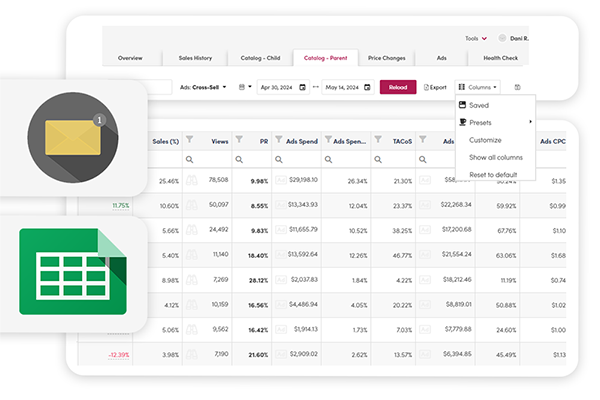Image resolution: width=600 pixels, height=400 pixels.
Task: Toggle the Columns dropdown button
Action: click(x=478, y=87)
